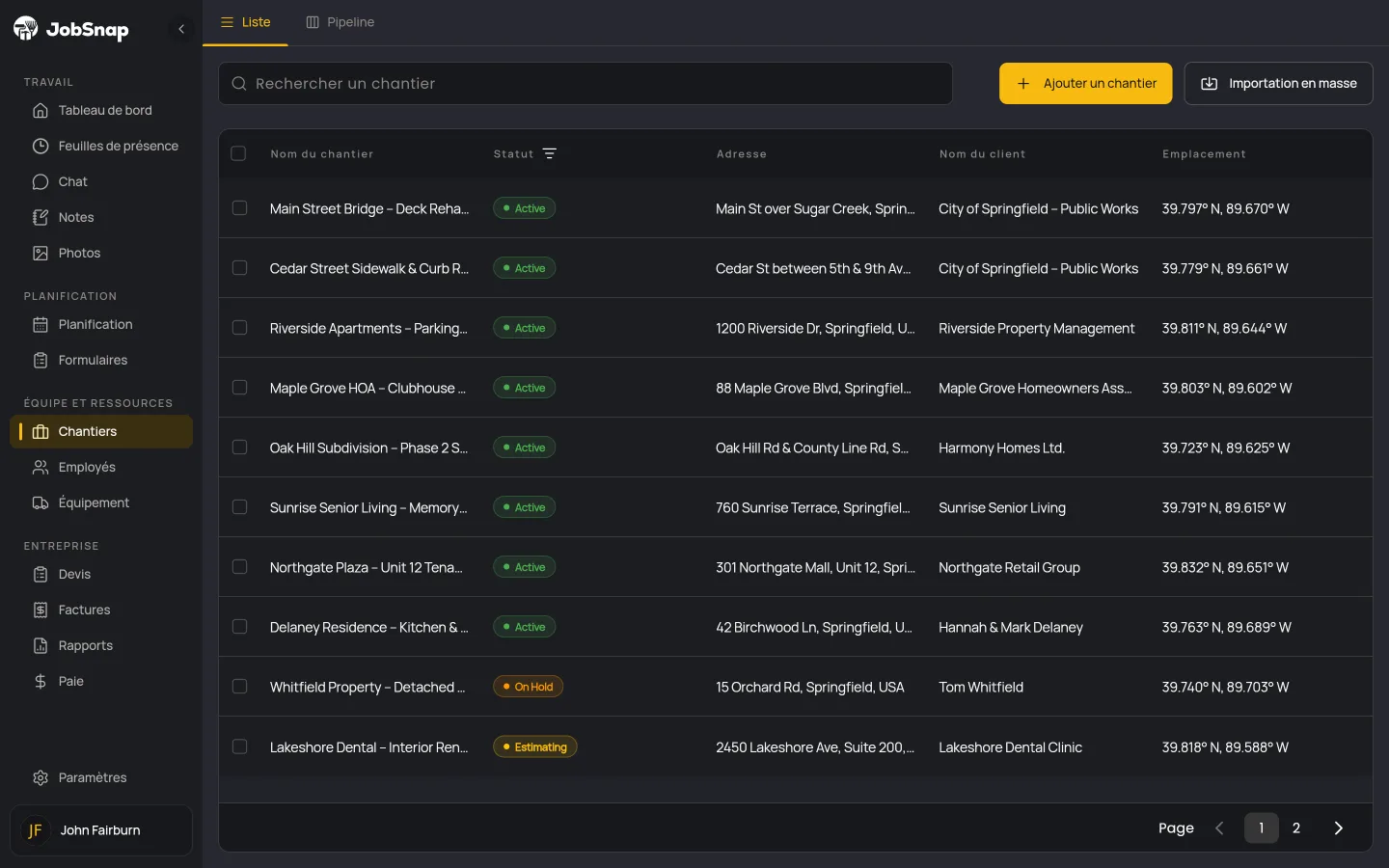Click the Pipeline tab's board icon
1389x868 pixels.
click(313, 22)
